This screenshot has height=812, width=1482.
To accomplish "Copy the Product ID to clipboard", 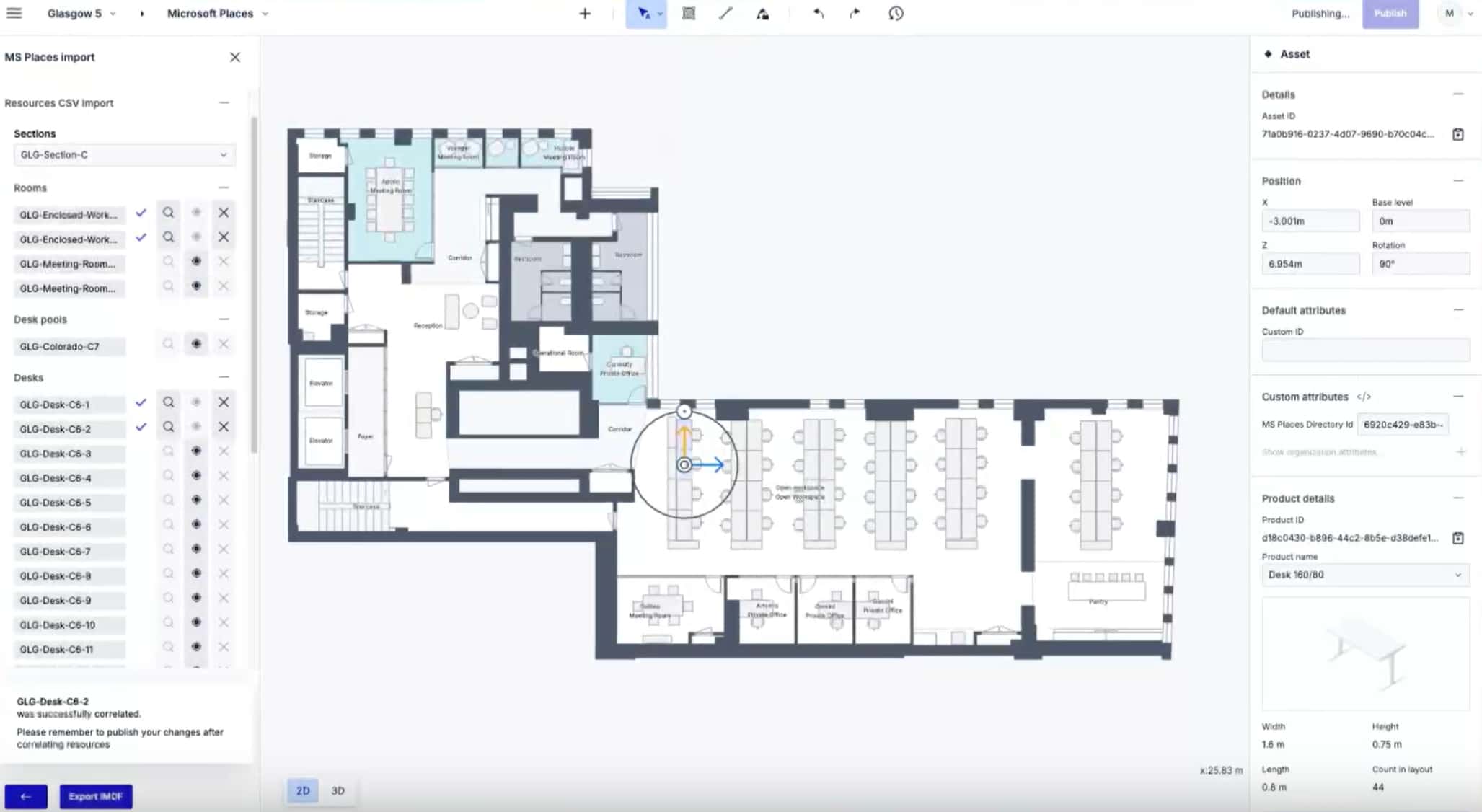I will pyautogui.click(x=1457, y=538).
